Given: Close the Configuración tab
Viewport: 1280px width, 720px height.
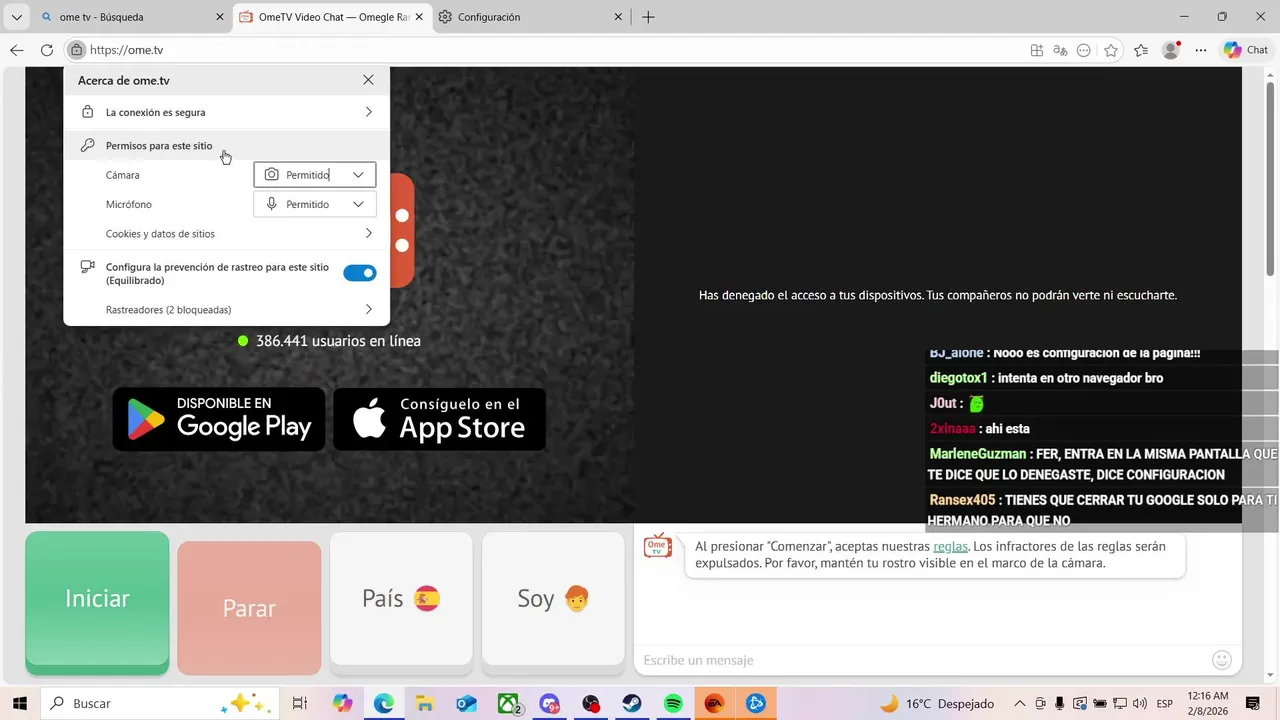Looking at the screenshot, I should (x=618, y=17).
